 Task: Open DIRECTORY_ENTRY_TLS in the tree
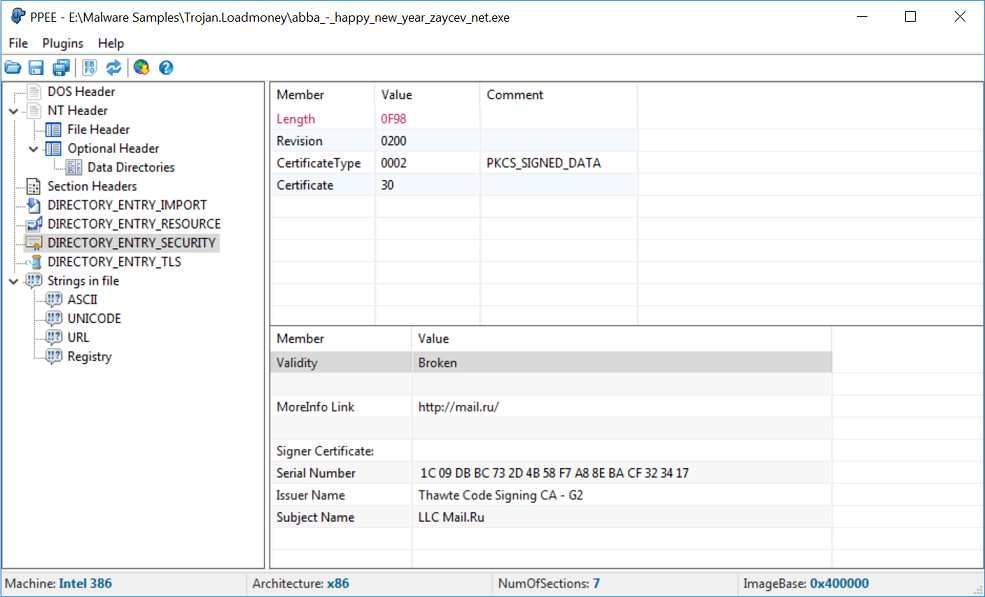coord(114,261)
